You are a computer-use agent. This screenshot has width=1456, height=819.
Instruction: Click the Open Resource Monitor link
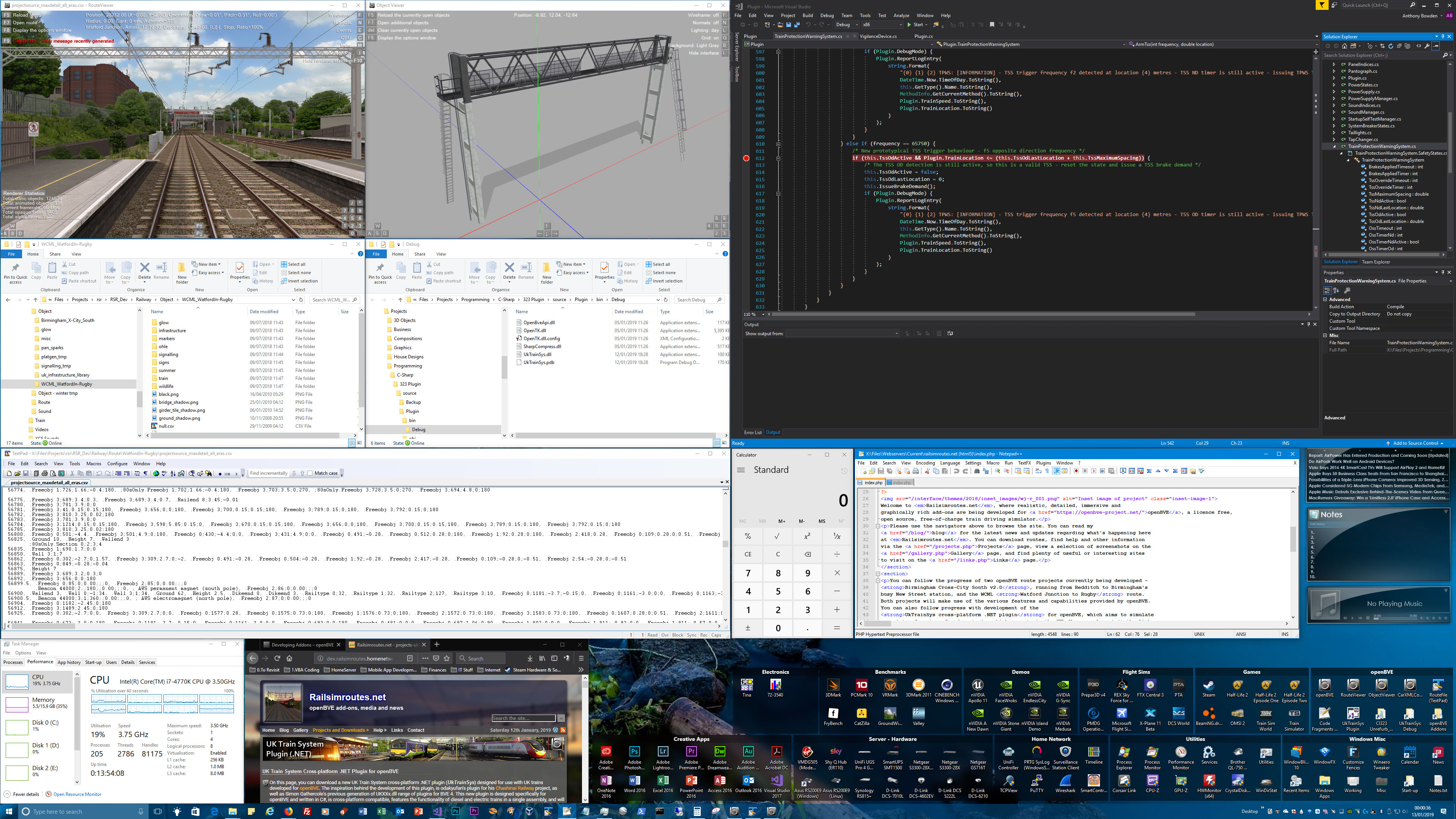click(x=77, y=794)
